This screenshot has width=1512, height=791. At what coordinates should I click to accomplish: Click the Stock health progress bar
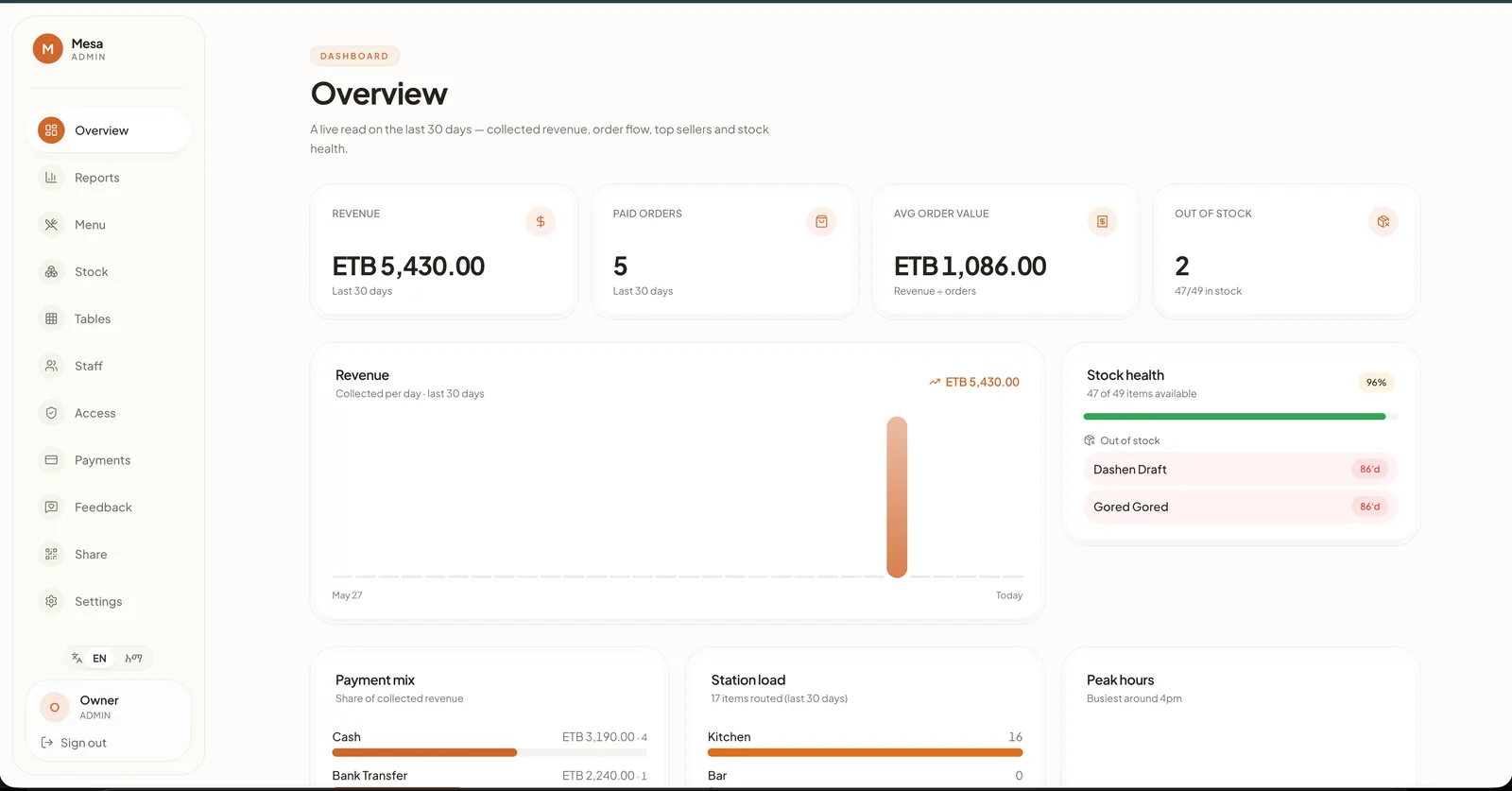coord(1240,417)
